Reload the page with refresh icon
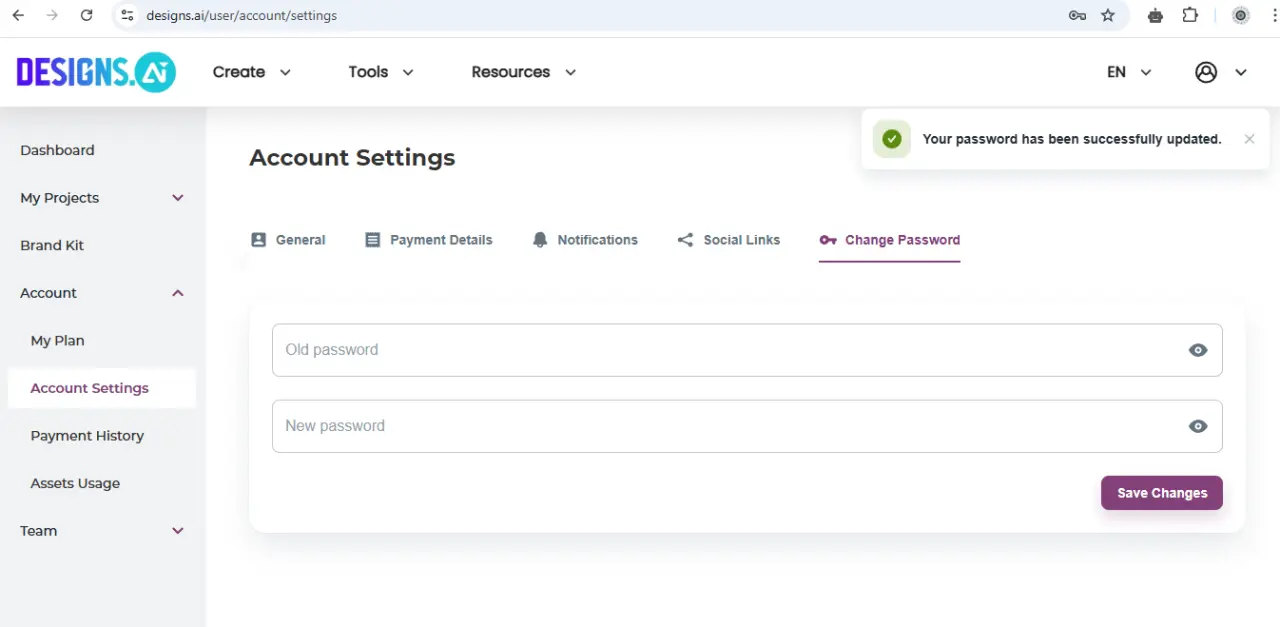The height and width of the screenshot is (627, 1280). [87, 15]
